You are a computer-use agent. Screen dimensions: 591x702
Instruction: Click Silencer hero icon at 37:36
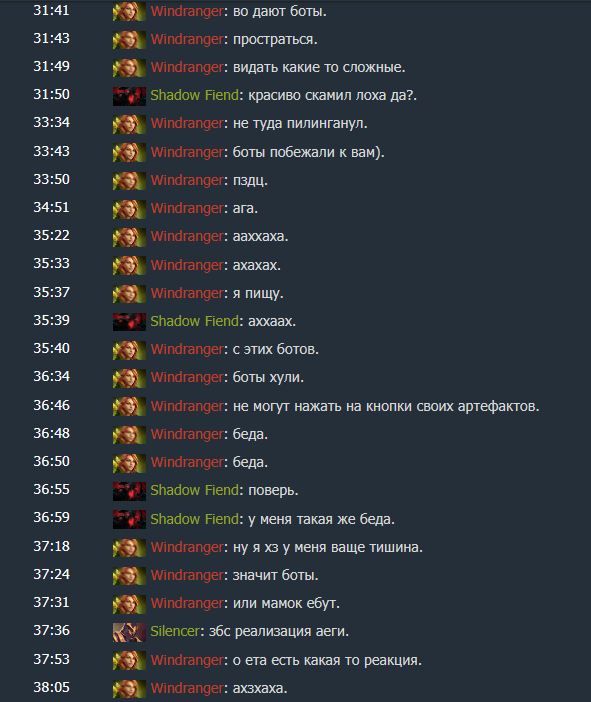(x=129, y=632)
